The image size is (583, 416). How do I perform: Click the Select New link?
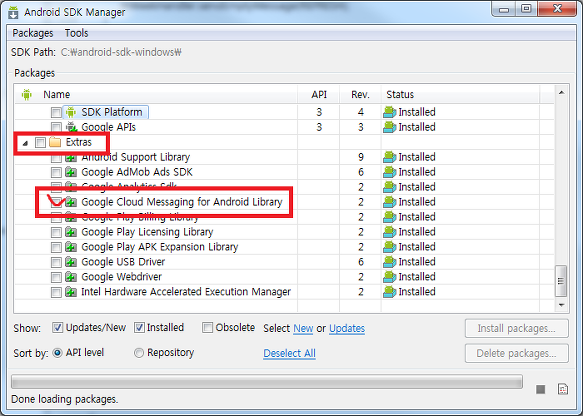pos(303,328)
